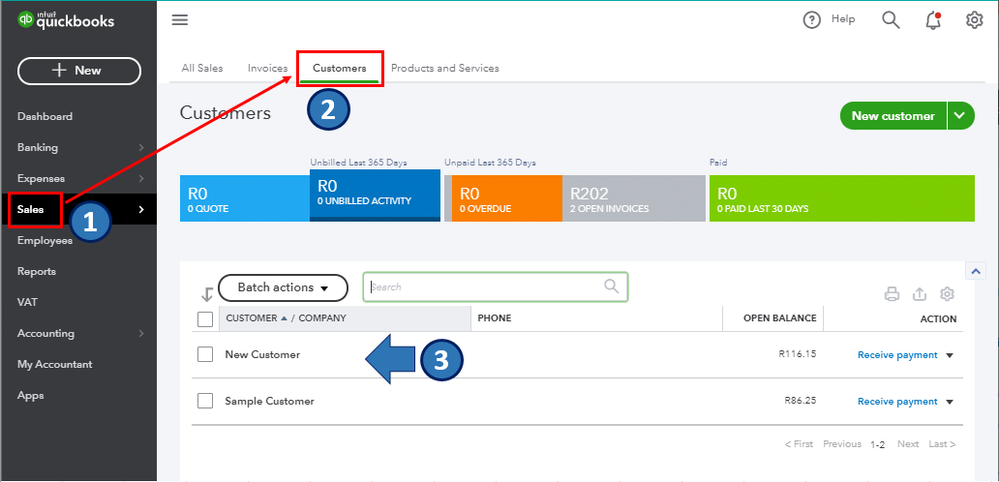
Task: Click the Help label in header
Action: point(843,19)
